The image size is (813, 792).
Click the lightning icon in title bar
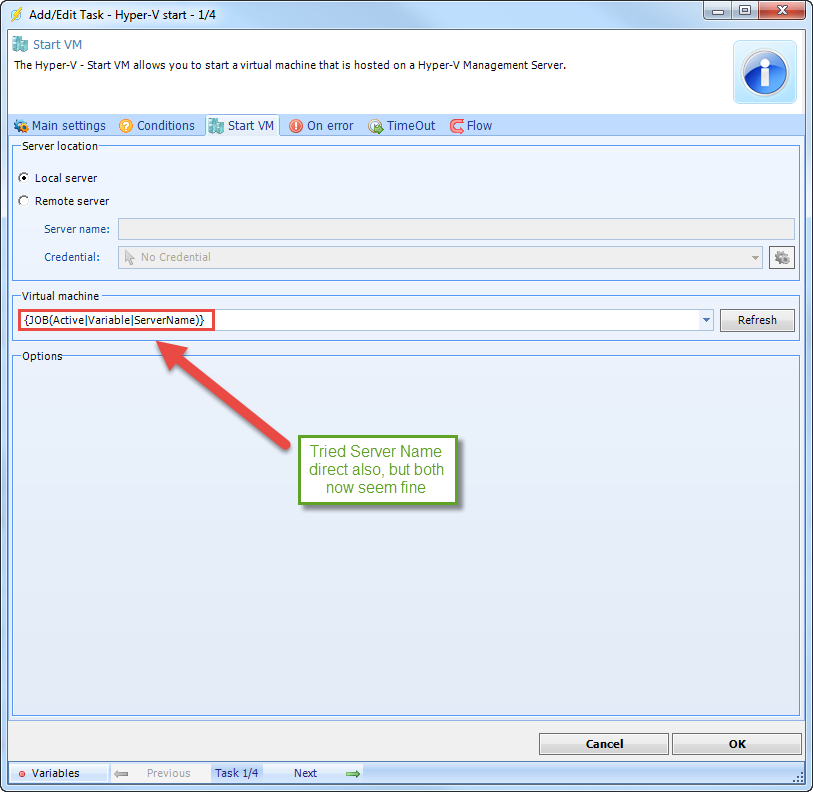15,13
